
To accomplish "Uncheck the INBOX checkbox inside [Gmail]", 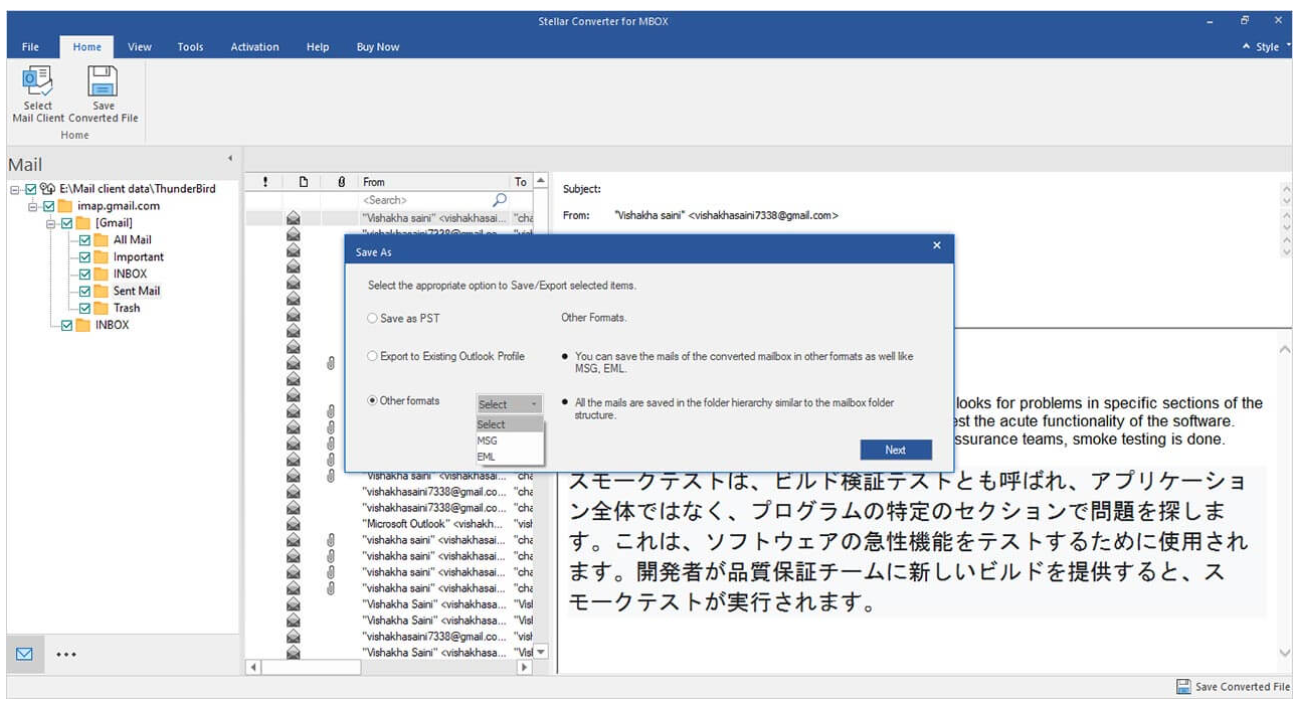I will click(x=85, y=274).
